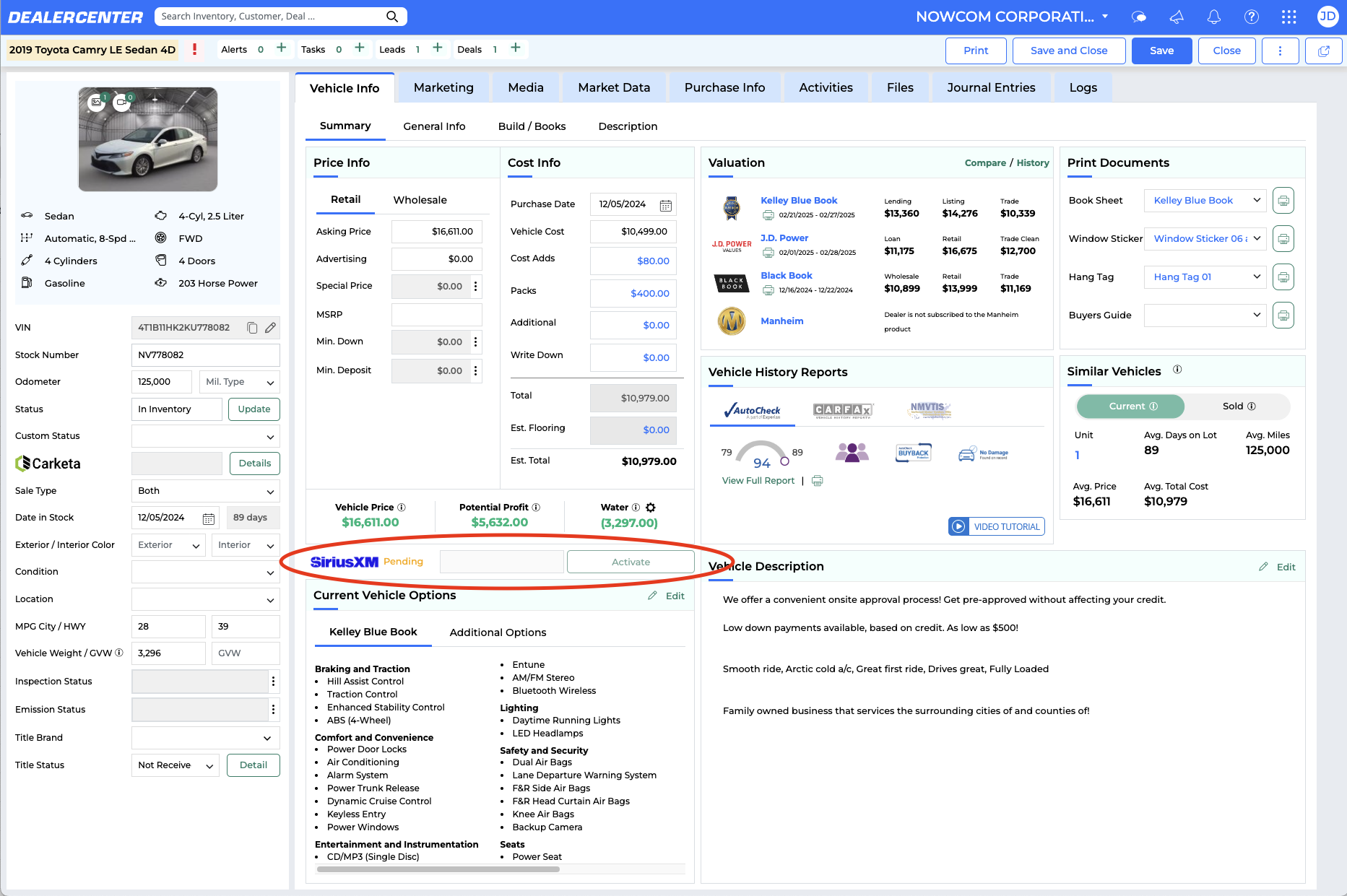Click the Update status button
The width and height of the screenshot is (1347, 896).
(x=254, y=409)
